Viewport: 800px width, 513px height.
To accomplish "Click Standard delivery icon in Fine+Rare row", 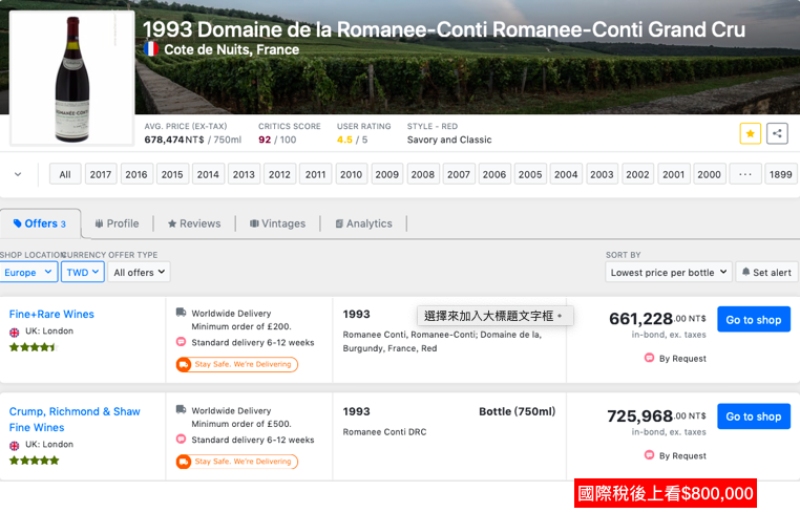I will [181, 341].
